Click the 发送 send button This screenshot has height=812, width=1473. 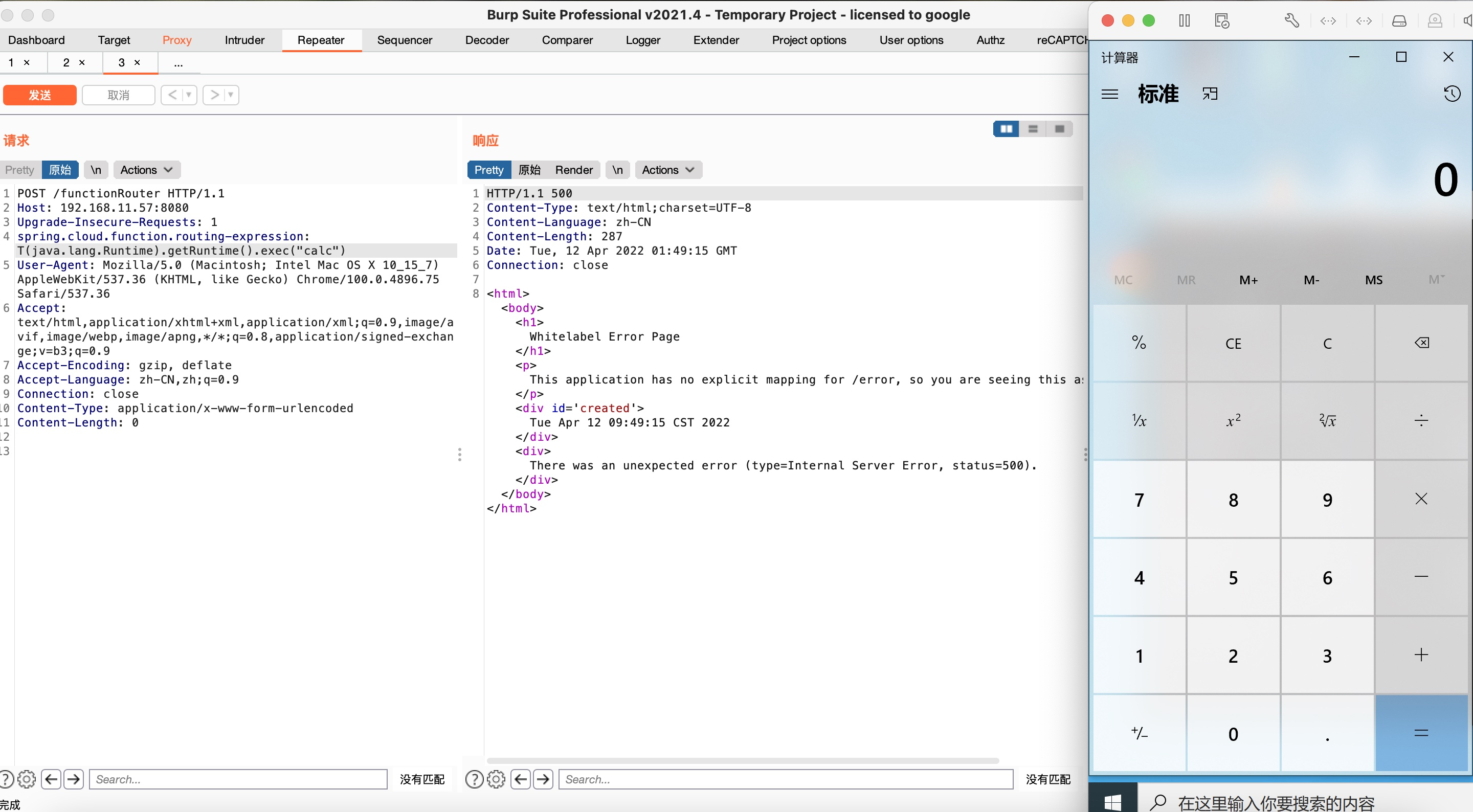pos(39,95)
